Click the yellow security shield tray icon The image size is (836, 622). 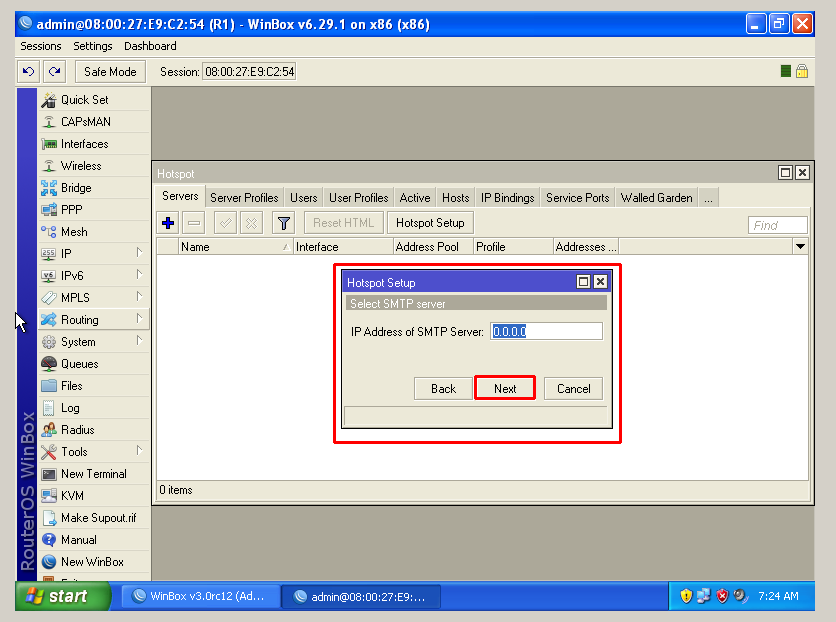click(686, 596)
